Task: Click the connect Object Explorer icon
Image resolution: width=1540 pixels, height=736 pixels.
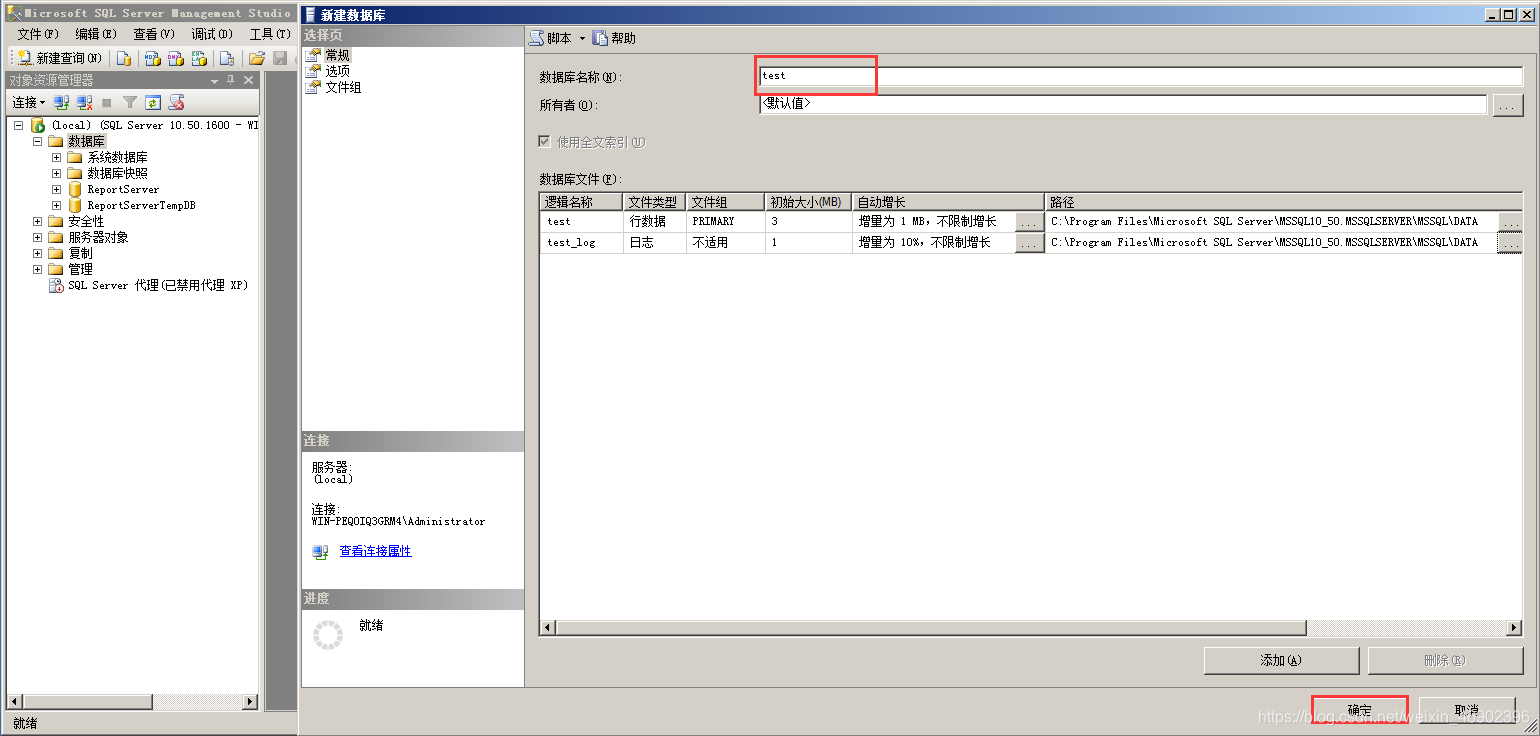Action: point(62,102)
